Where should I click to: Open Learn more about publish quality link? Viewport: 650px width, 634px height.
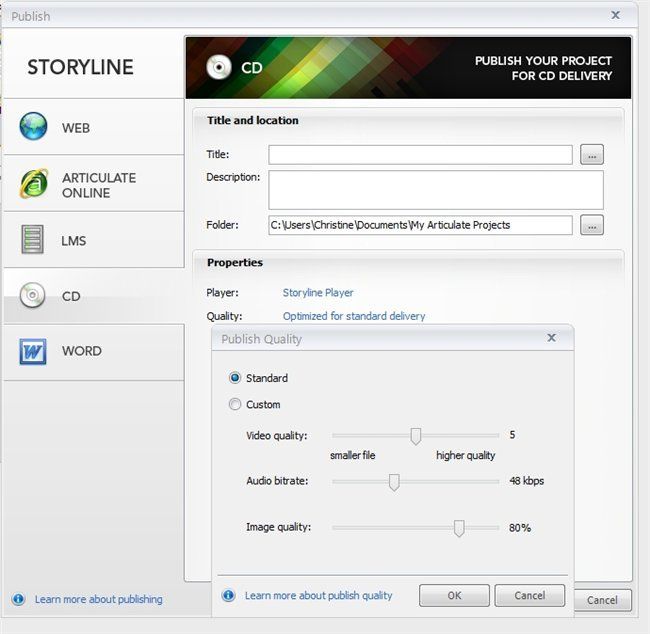click(x=318, y=595)
